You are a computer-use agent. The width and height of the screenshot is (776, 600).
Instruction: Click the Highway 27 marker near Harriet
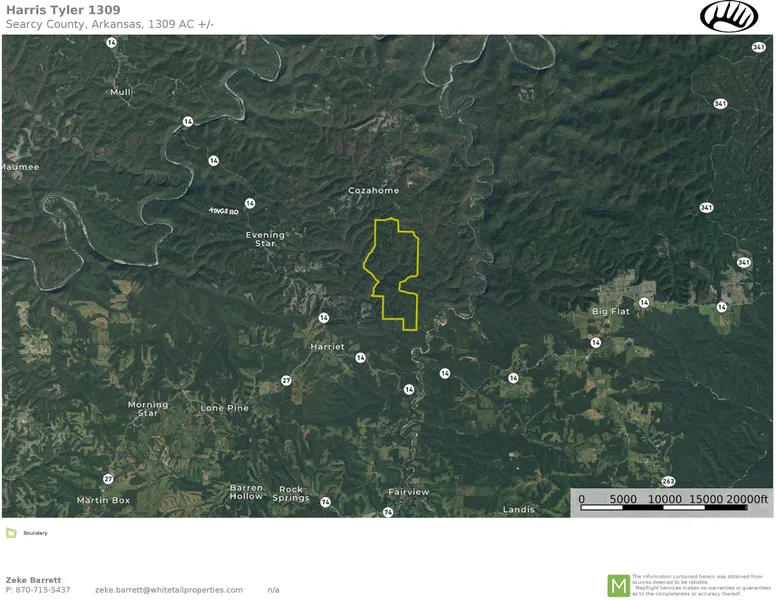click(286, 380)
